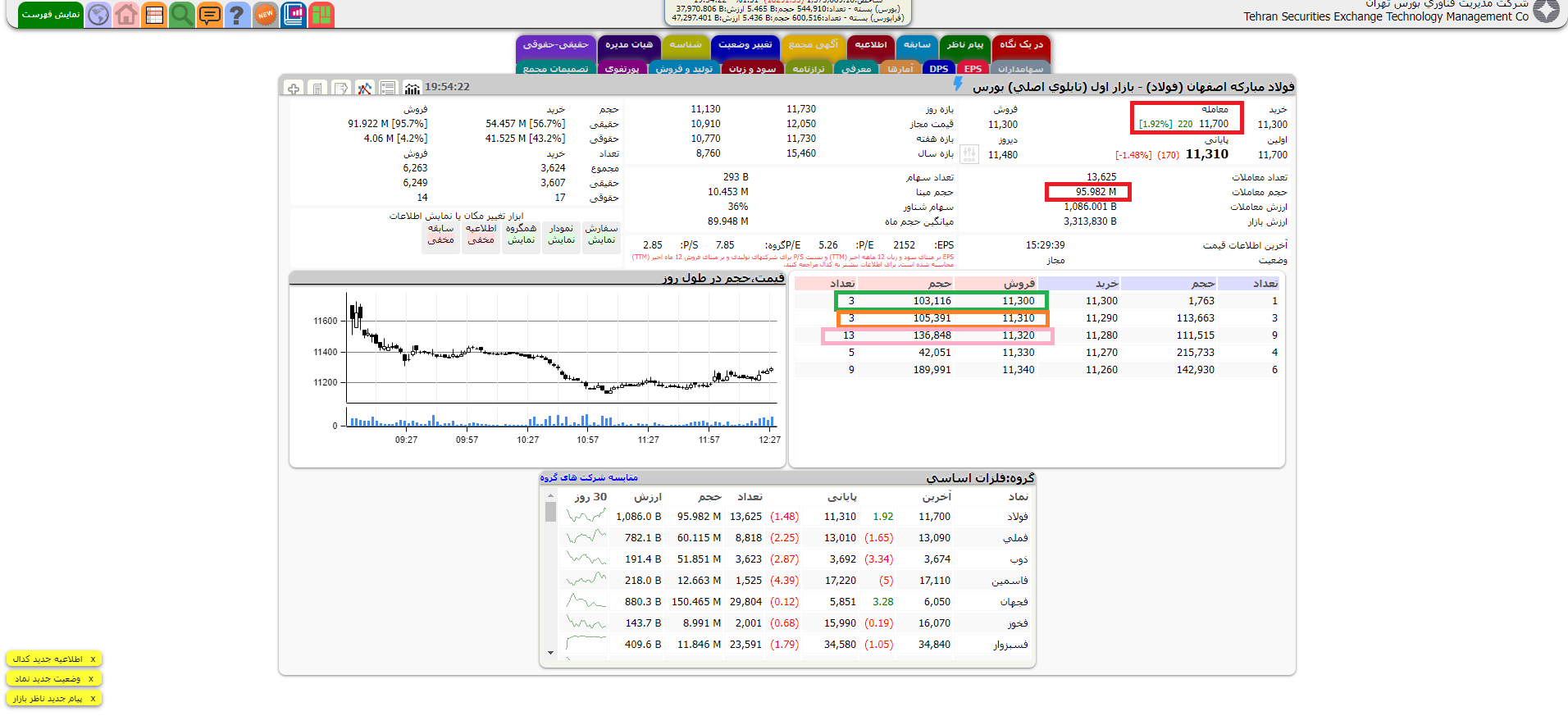The image size is (1568, 716).
Task: Select the فملی row in group table
Action: click(x=797, y=538)
